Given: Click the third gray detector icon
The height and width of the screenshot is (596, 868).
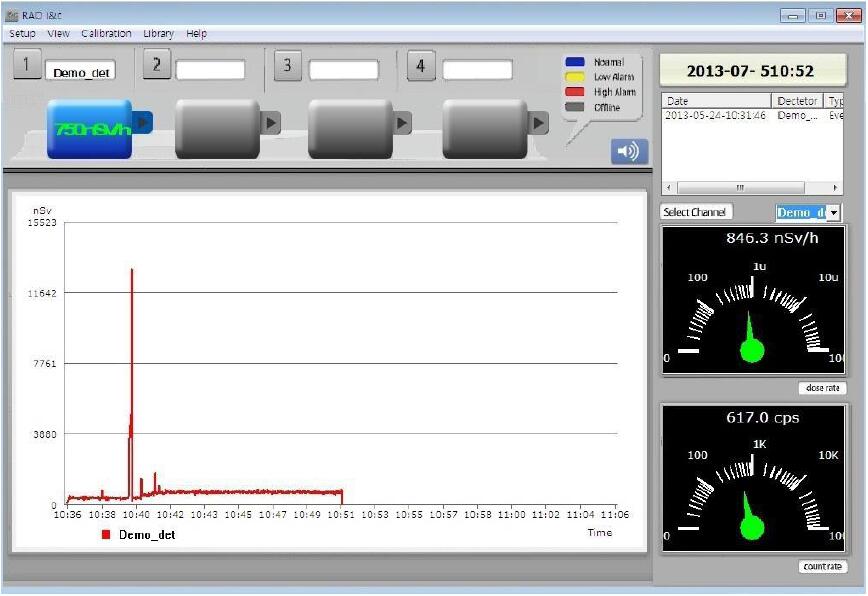Looking at the screenshot, I should 351,129.
